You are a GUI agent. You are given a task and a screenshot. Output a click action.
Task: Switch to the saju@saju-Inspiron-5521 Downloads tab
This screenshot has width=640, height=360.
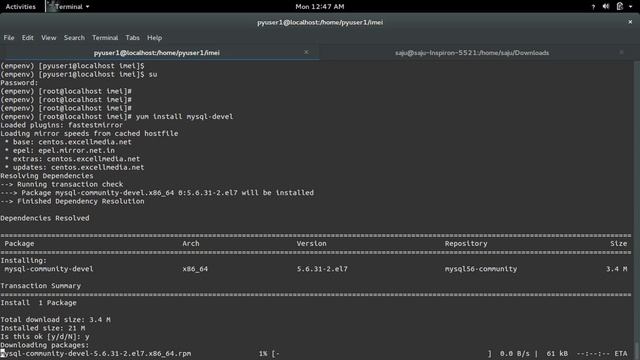click(472, 53)
